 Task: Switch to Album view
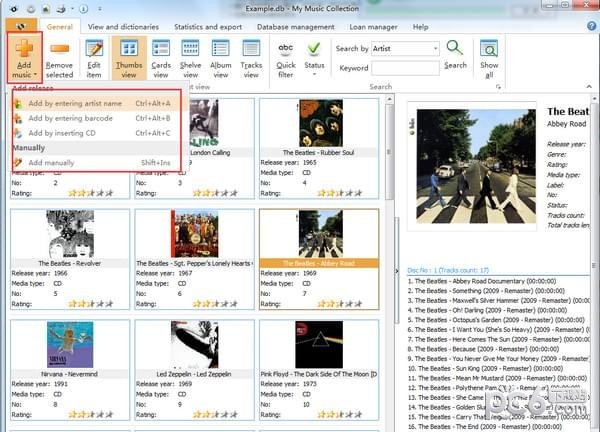[x=221, y=59]
